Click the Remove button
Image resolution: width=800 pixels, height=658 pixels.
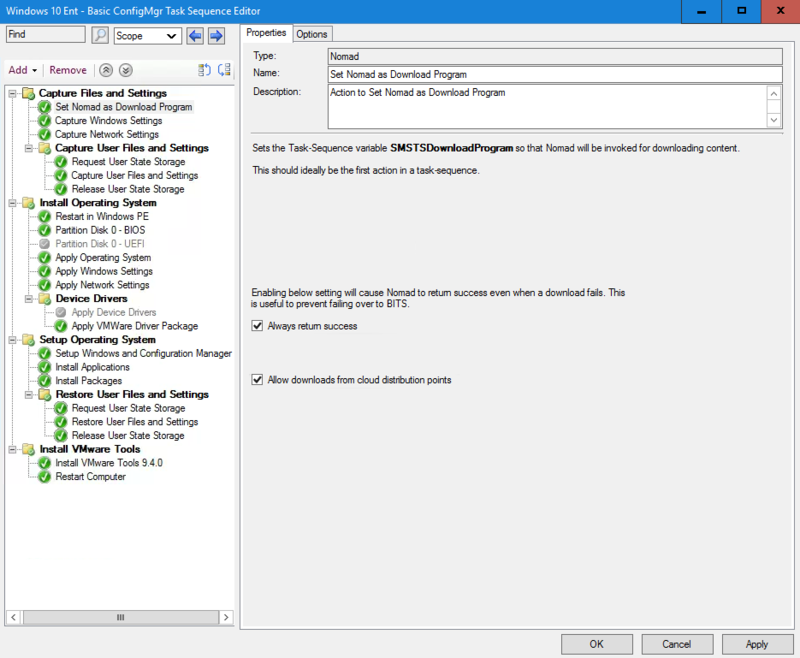(68, 70)
